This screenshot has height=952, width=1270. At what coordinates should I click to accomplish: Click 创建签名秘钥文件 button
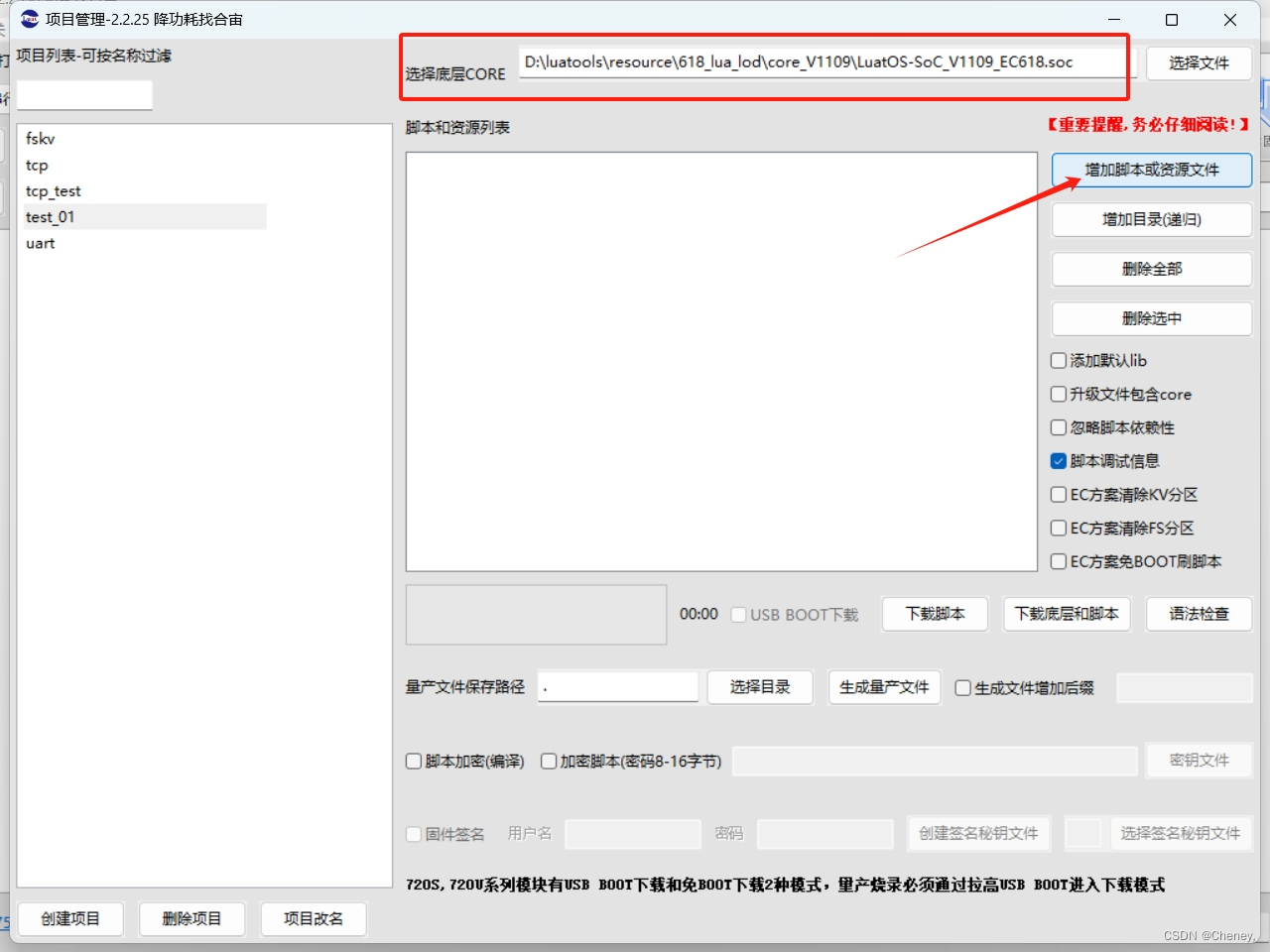point(978,834)
